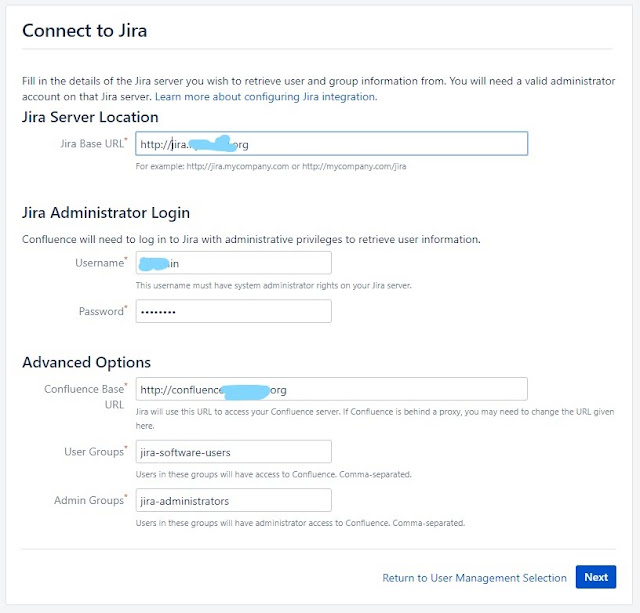Click the Admin Groups label
640x613 pixels.
pyautogui.click(x=91, y=500)
